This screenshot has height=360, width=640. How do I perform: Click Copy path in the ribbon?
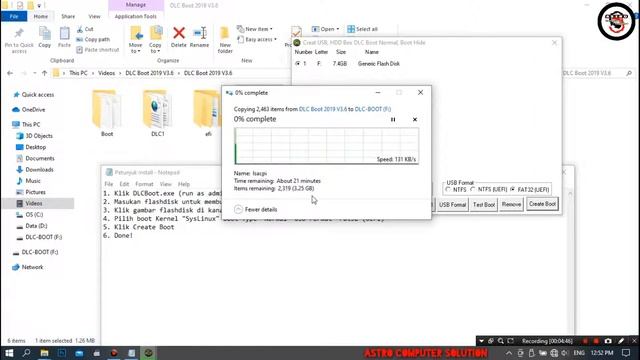[x=93, y=40]
